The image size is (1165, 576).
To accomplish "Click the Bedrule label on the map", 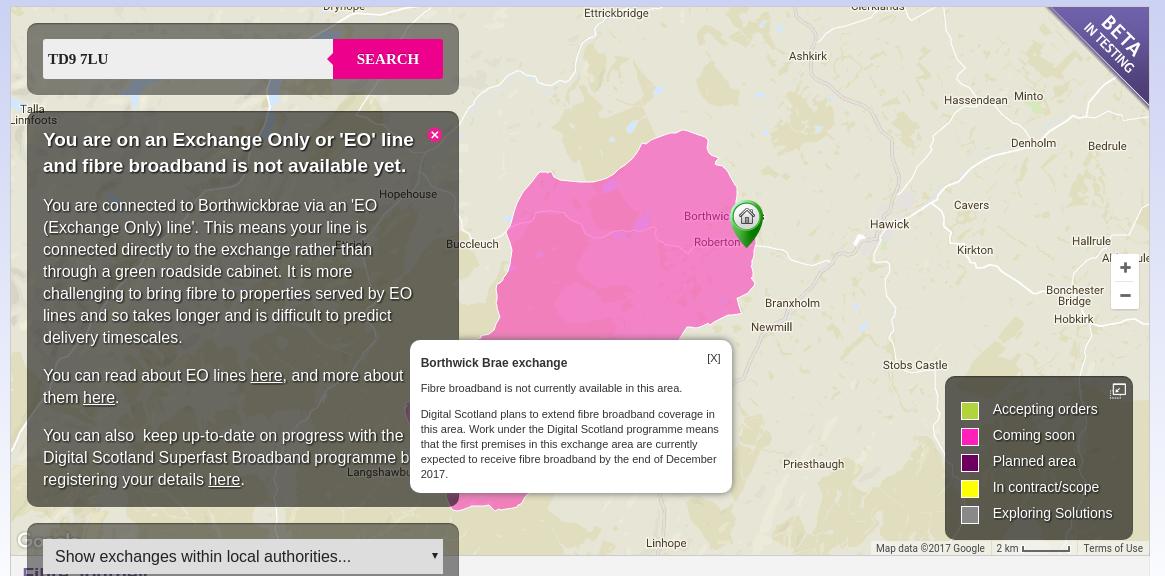I will (x=1107, y=146).
